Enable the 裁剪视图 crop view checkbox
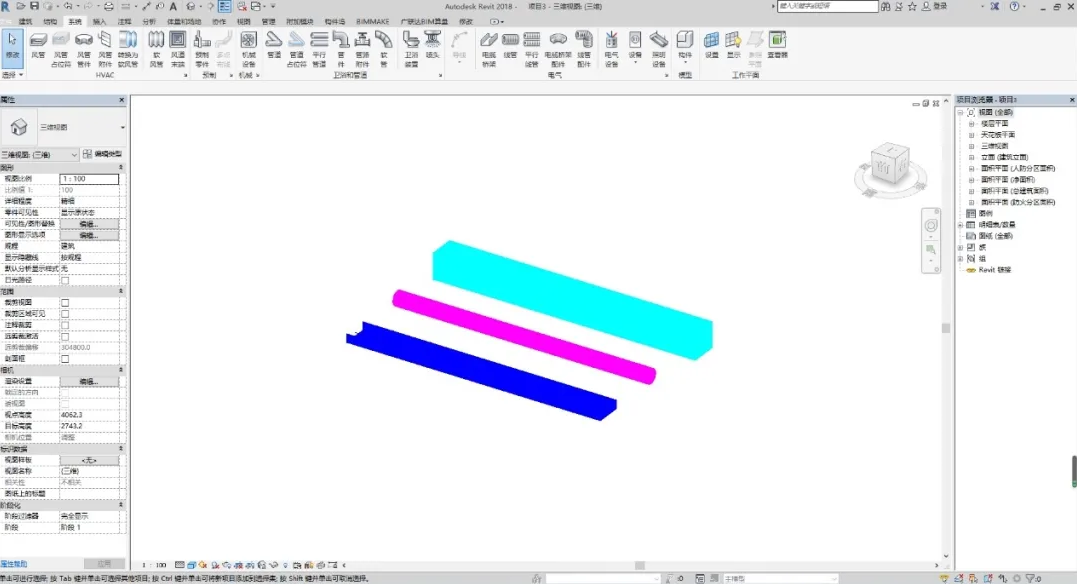 [65, 302]
